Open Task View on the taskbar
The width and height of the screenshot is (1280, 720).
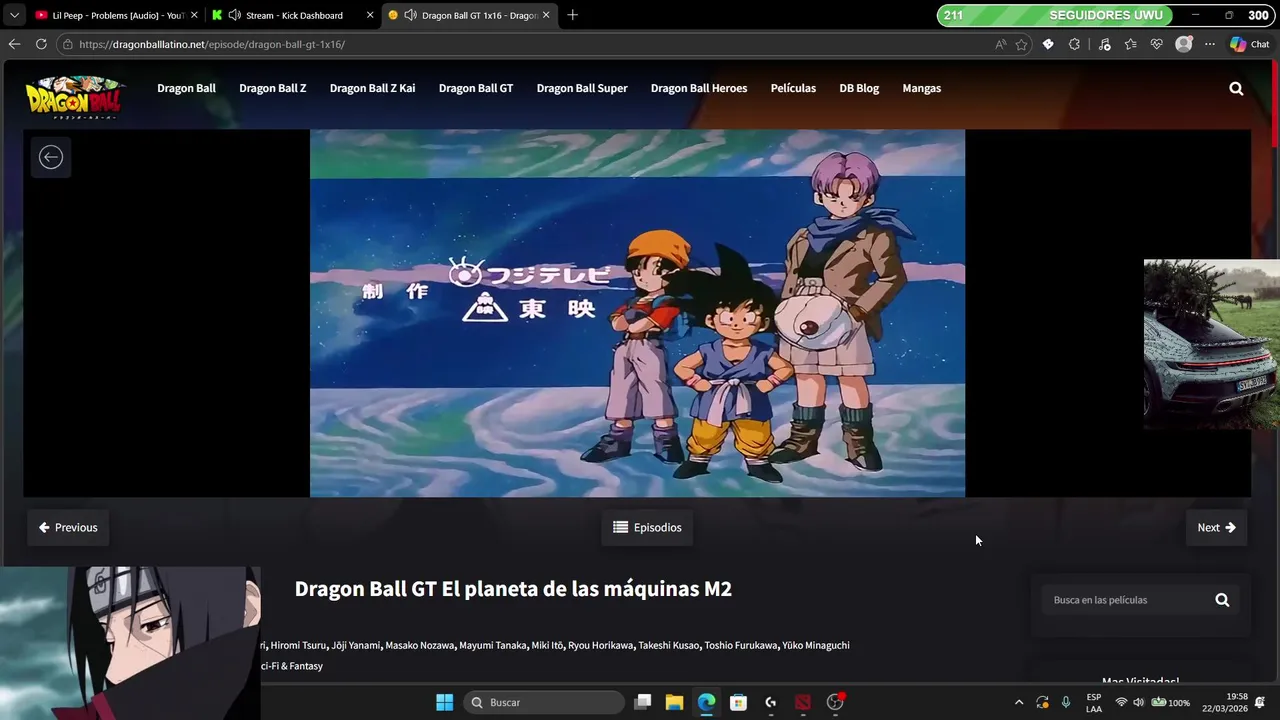(x=642, y=702)
